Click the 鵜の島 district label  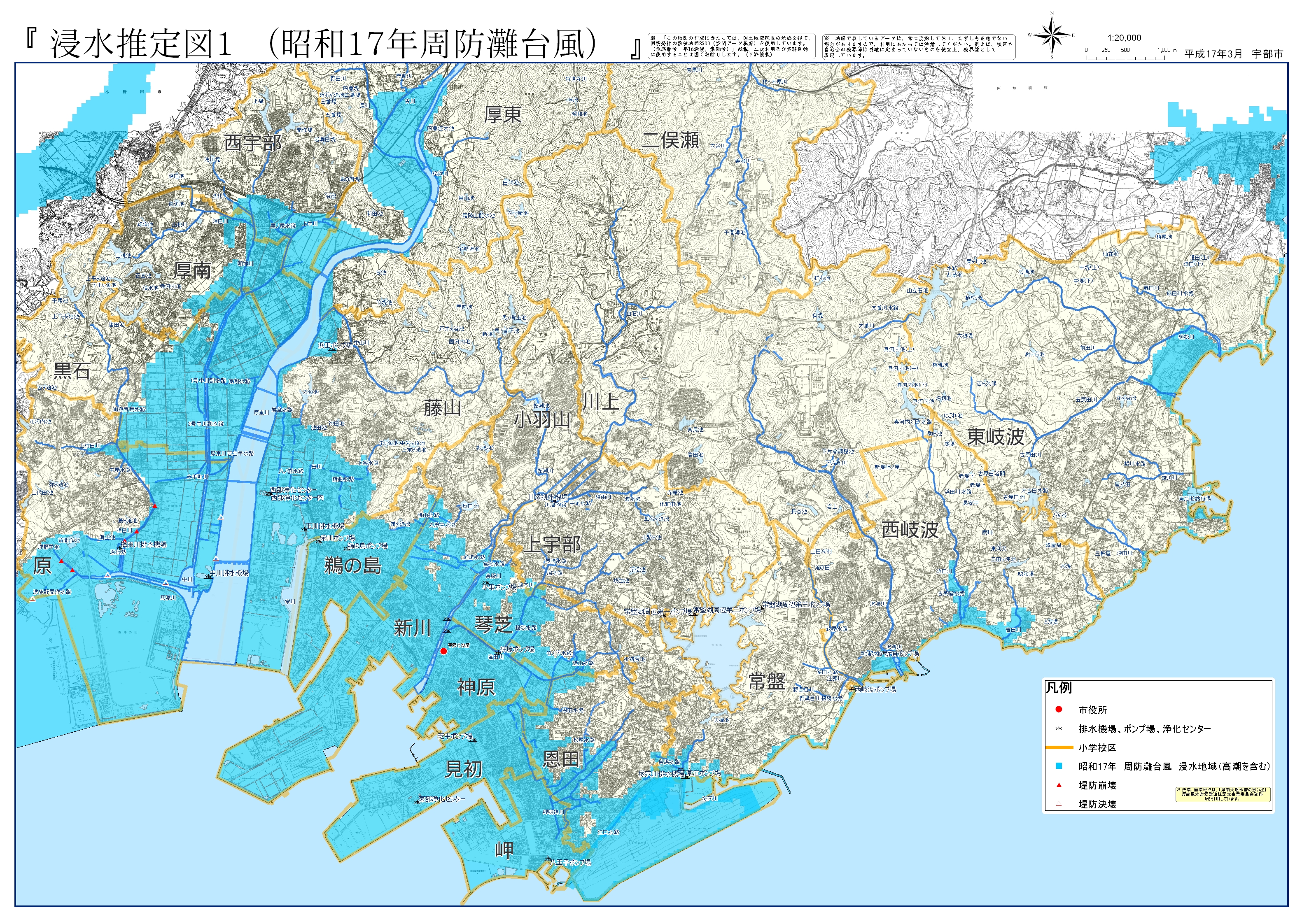click(352, 566)
